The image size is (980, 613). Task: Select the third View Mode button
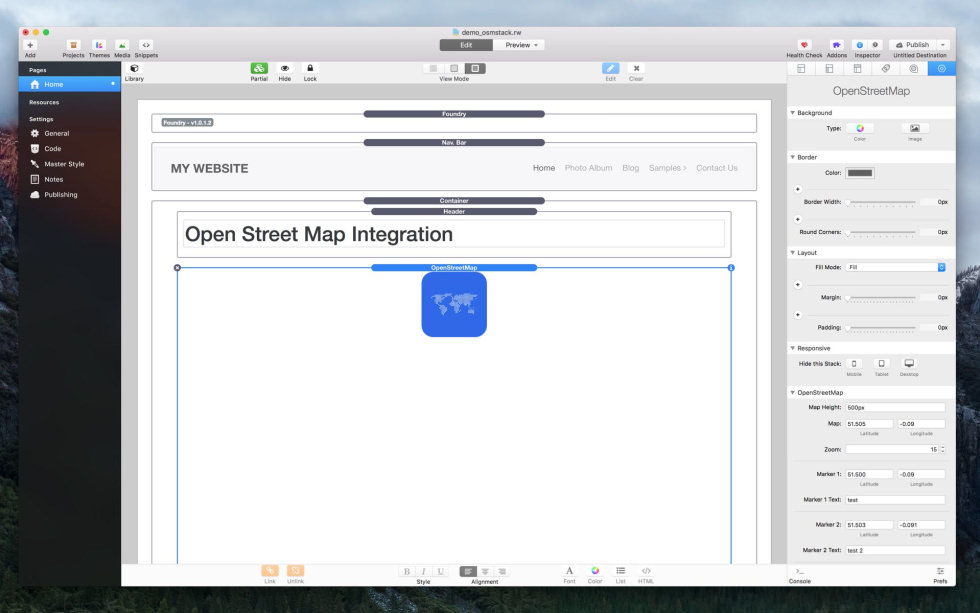(x=475, y=68)
